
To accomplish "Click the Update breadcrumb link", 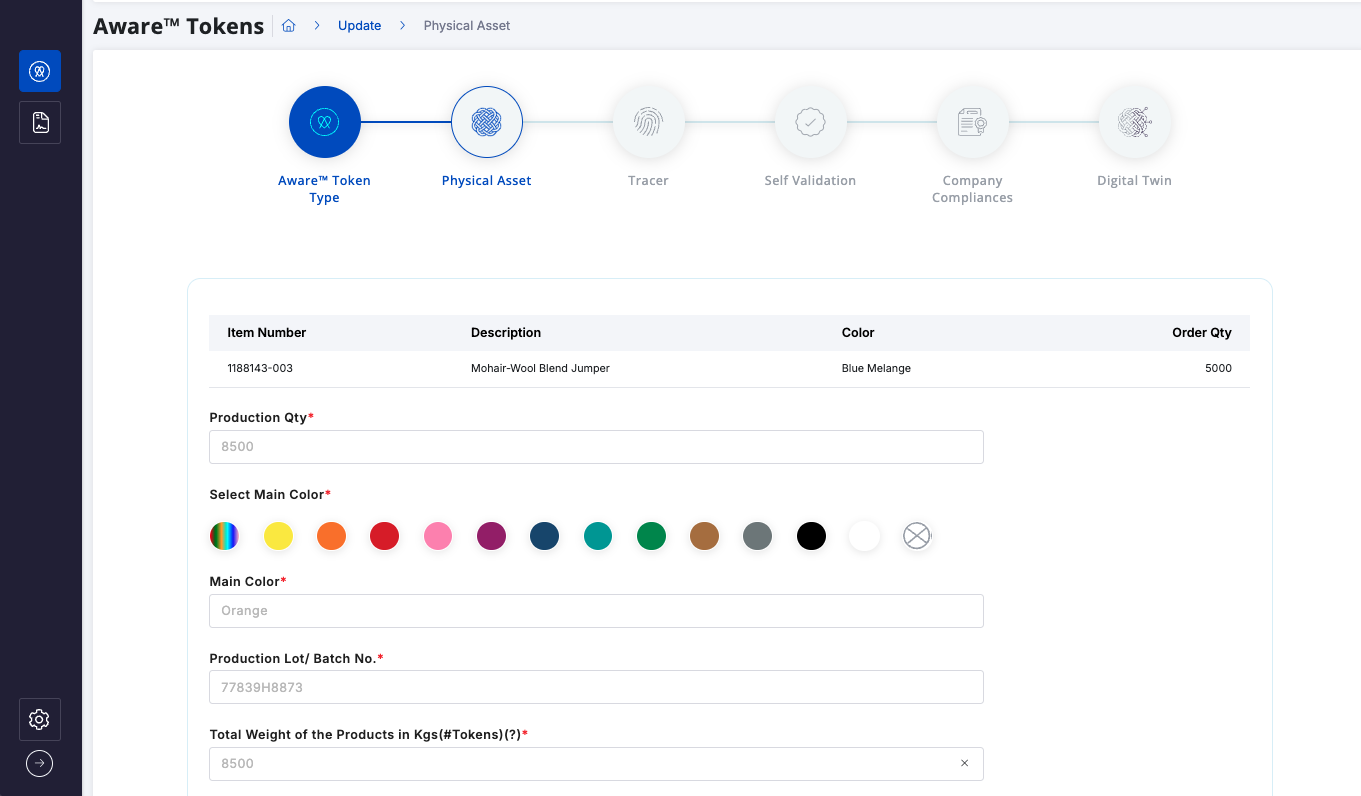I will [359, 26].
